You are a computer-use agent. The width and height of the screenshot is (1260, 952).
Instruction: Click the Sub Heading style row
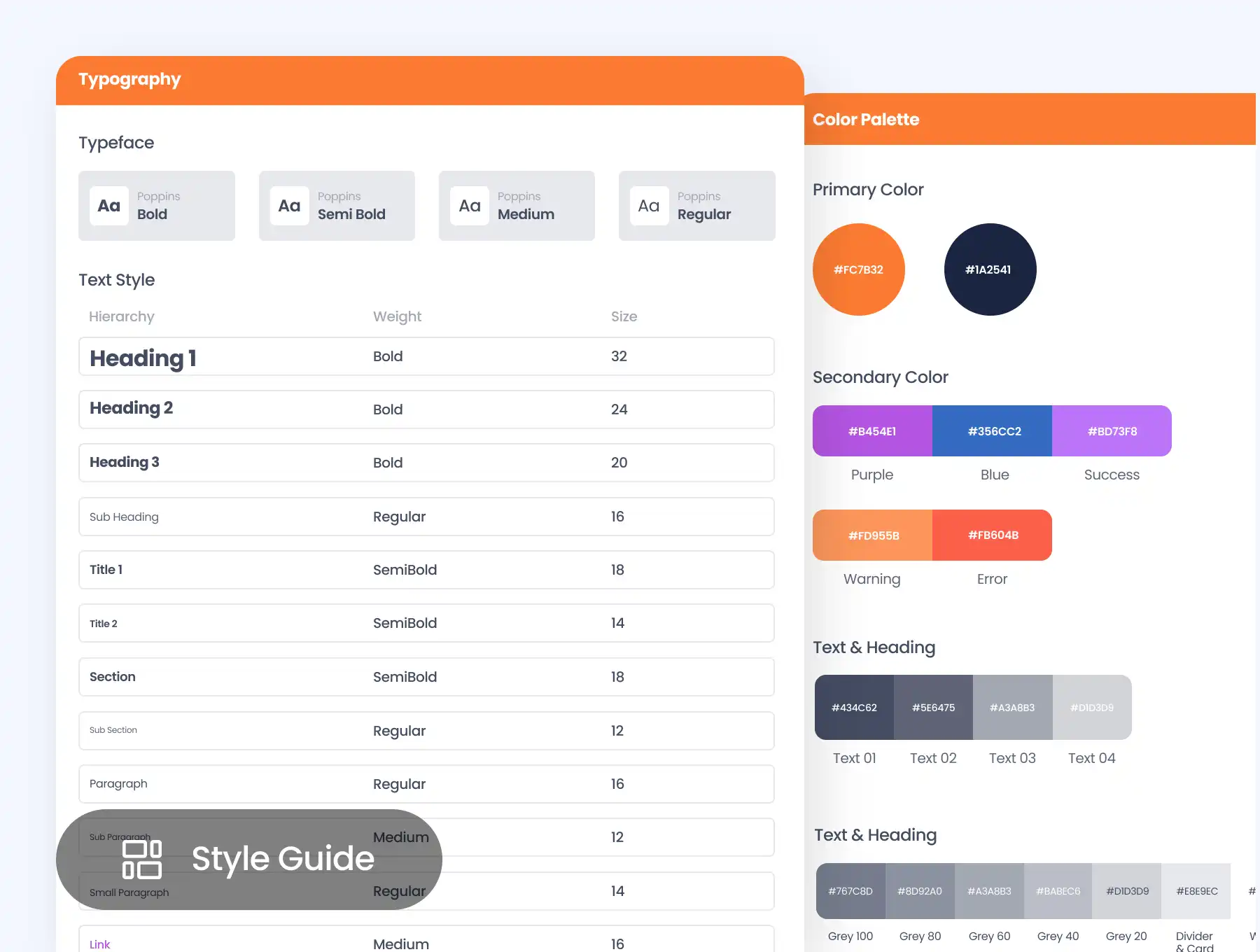pyautogui.click(x=426, y=517)
